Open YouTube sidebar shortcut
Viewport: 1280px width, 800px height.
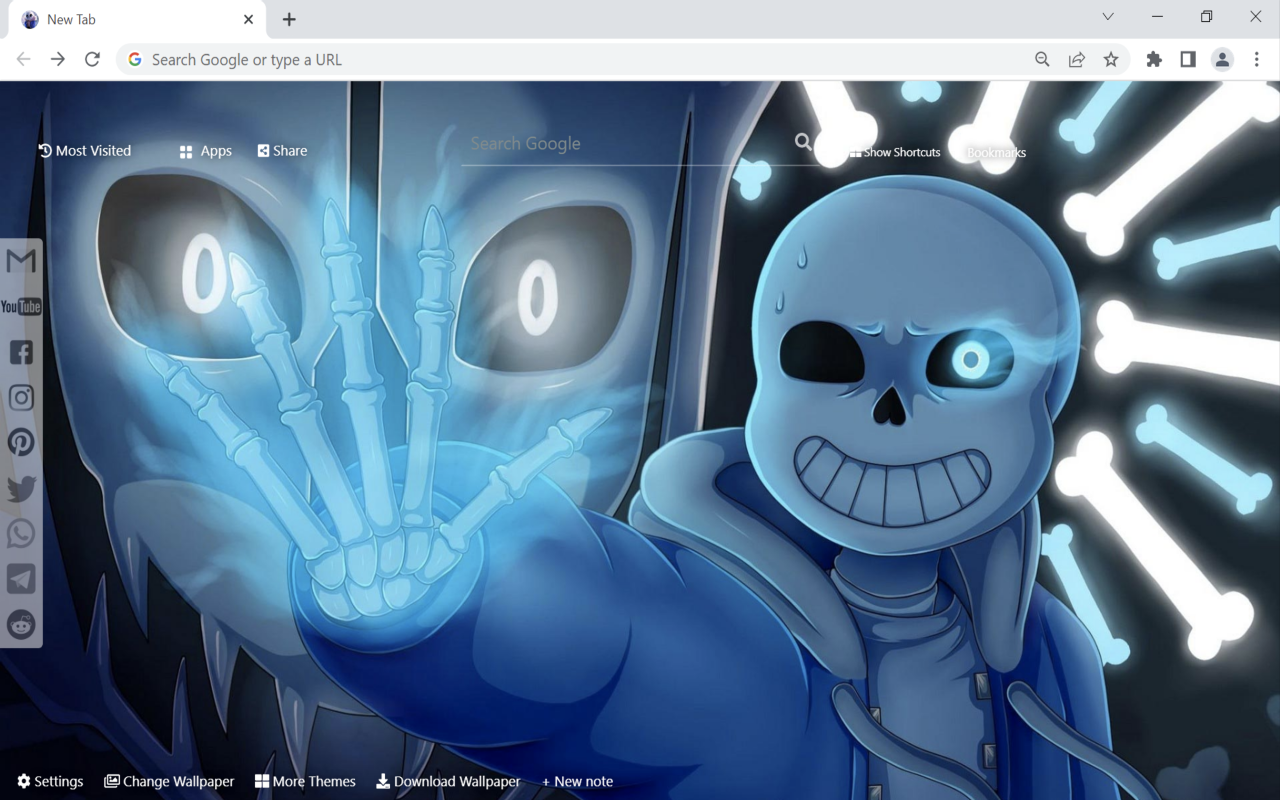[x=21, y=307]
